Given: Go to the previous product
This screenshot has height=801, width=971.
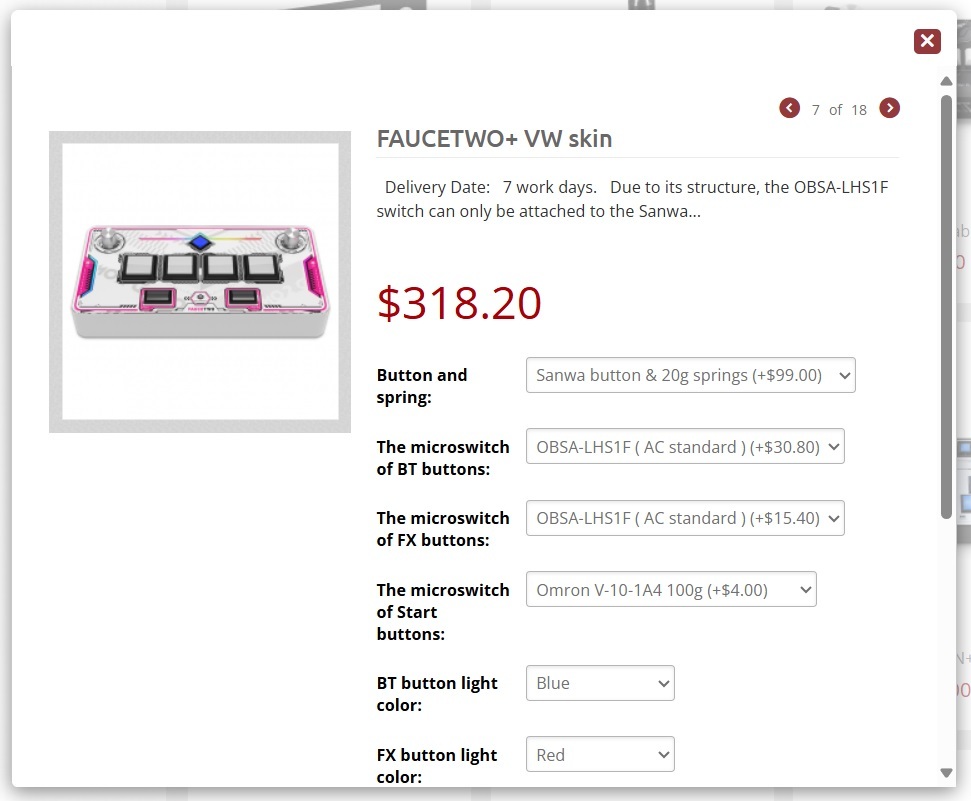Looking at the screenshot, I should pos(790,108).
